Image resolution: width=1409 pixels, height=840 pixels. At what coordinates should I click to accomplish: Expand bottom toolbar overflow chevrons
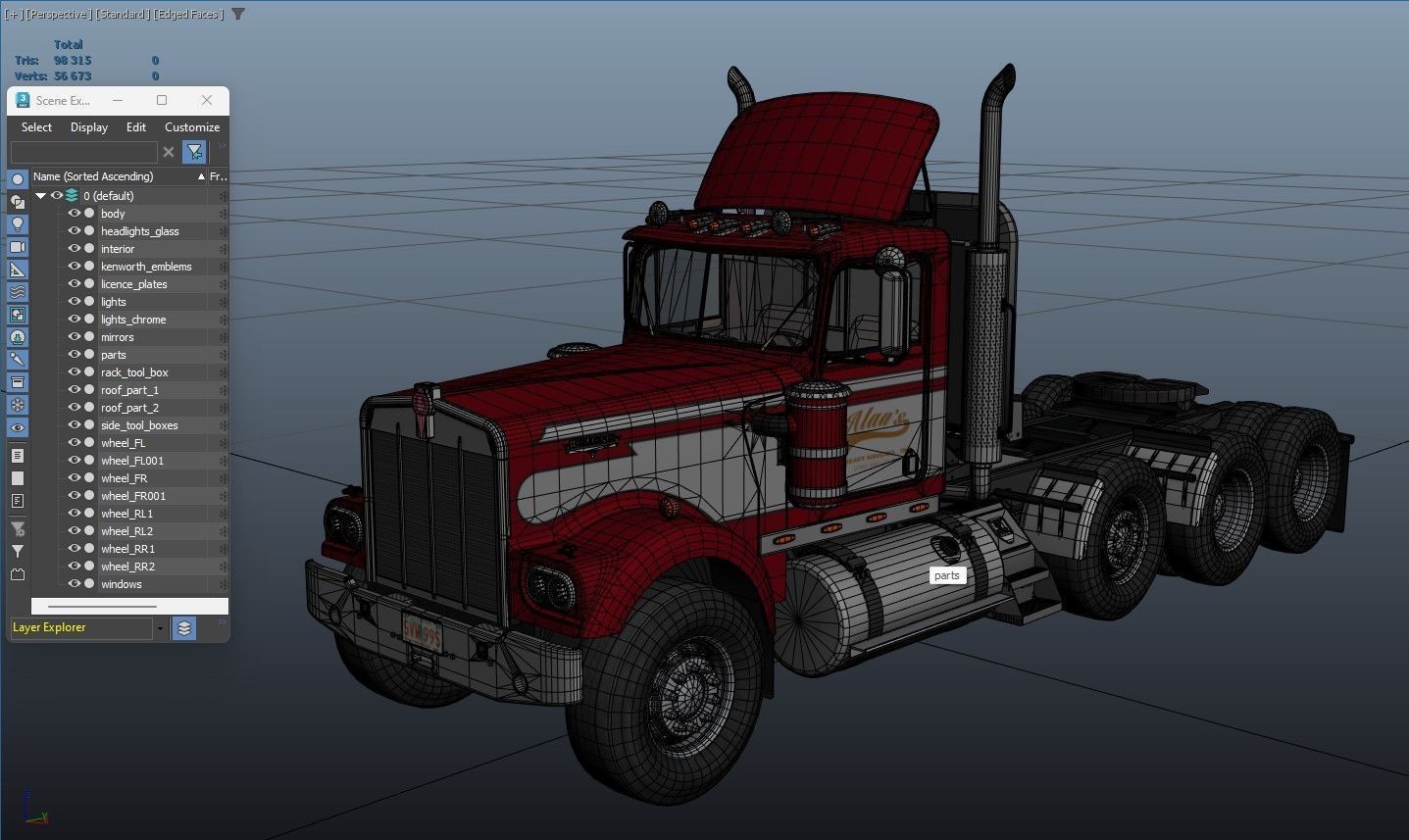[222, 622]
